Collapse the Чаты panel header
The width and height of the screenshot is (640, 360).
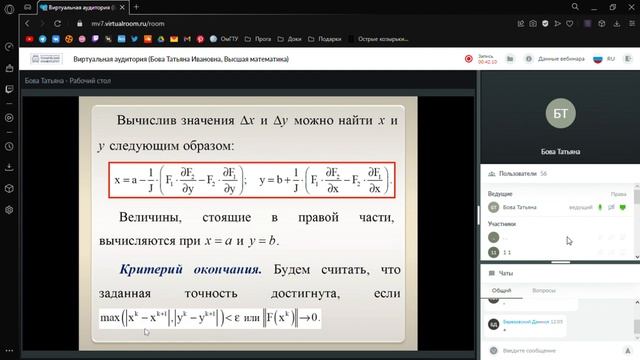click(560, 273)
